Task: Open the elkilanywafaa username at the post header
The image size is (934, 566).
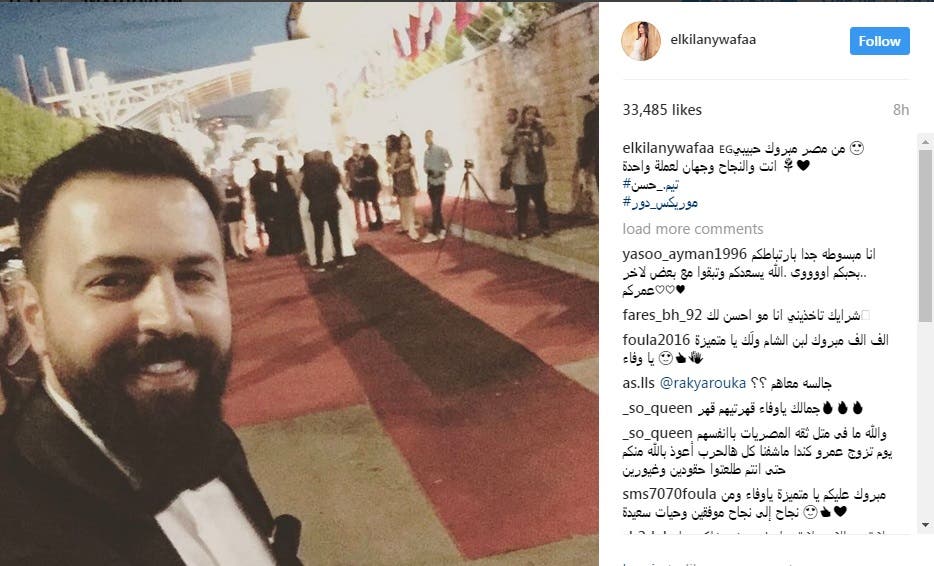Action: 713,39
